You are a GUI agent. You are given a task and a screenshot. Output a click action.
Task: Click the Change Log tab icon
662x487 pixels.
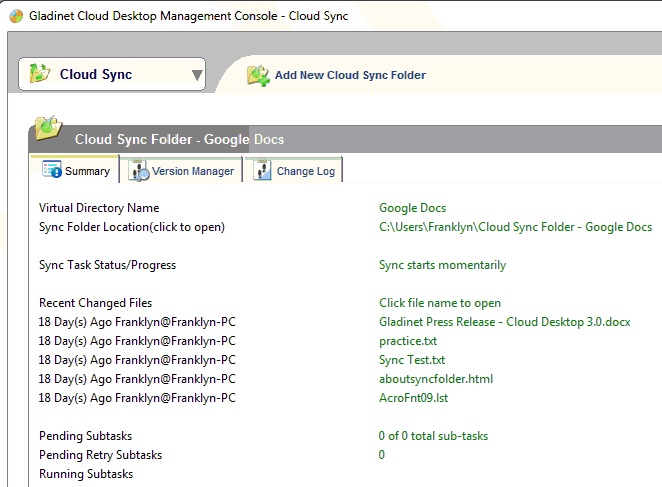tap(262, 170)
